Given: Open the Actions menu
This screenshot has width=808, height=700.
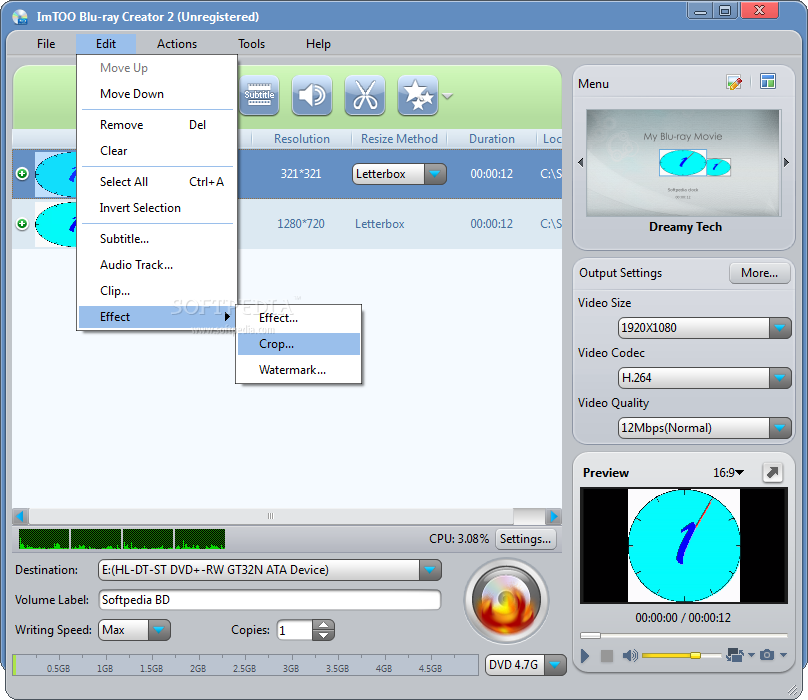Looking at the screenshot, I should pyautogui.click(x=177, y=44).
